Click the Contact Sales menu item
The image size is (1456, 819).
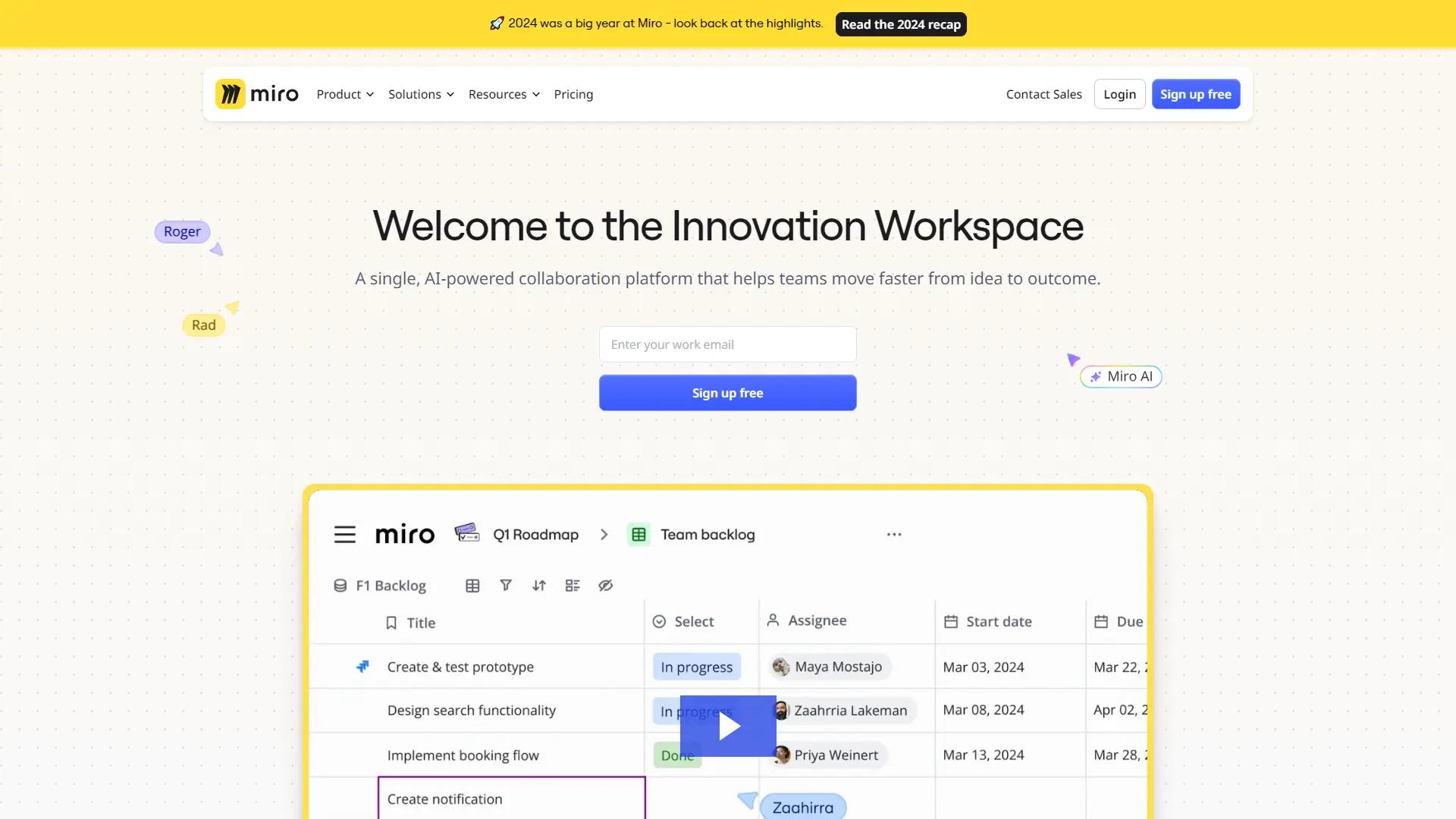coord(1043,94)
